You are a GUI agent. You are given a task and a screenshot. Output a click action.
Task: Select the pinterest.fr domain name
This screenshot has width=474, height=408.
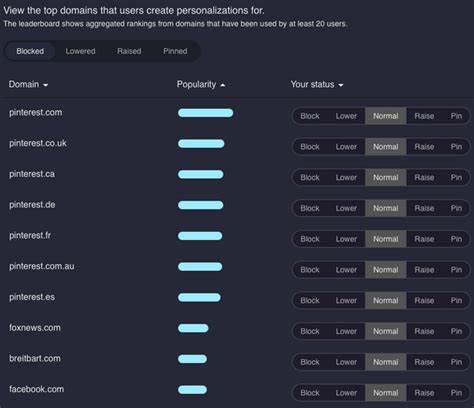tap(30, 235)
